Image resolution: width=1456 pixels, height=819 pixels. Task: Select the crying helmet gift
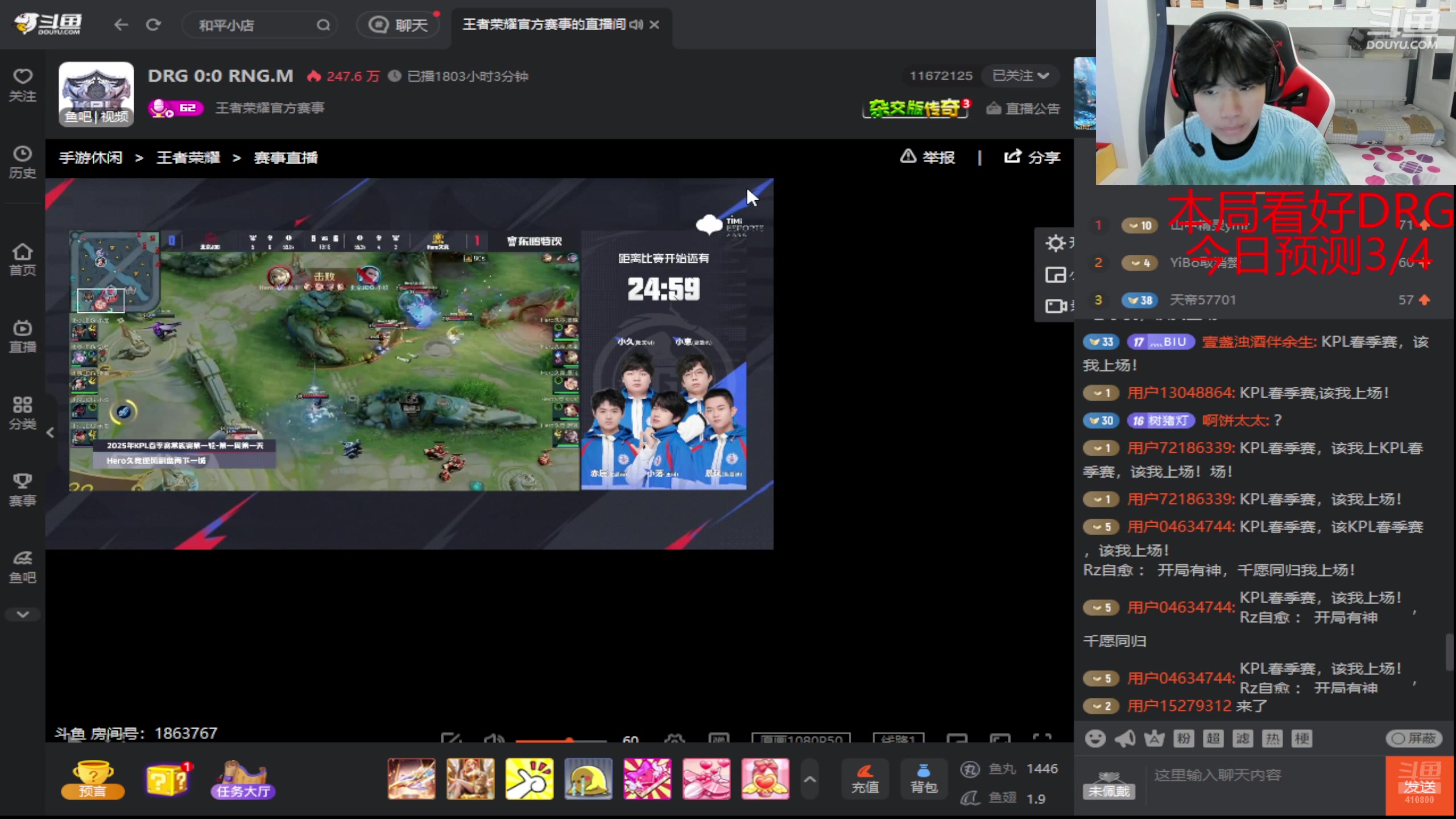(x=588, y=779)
